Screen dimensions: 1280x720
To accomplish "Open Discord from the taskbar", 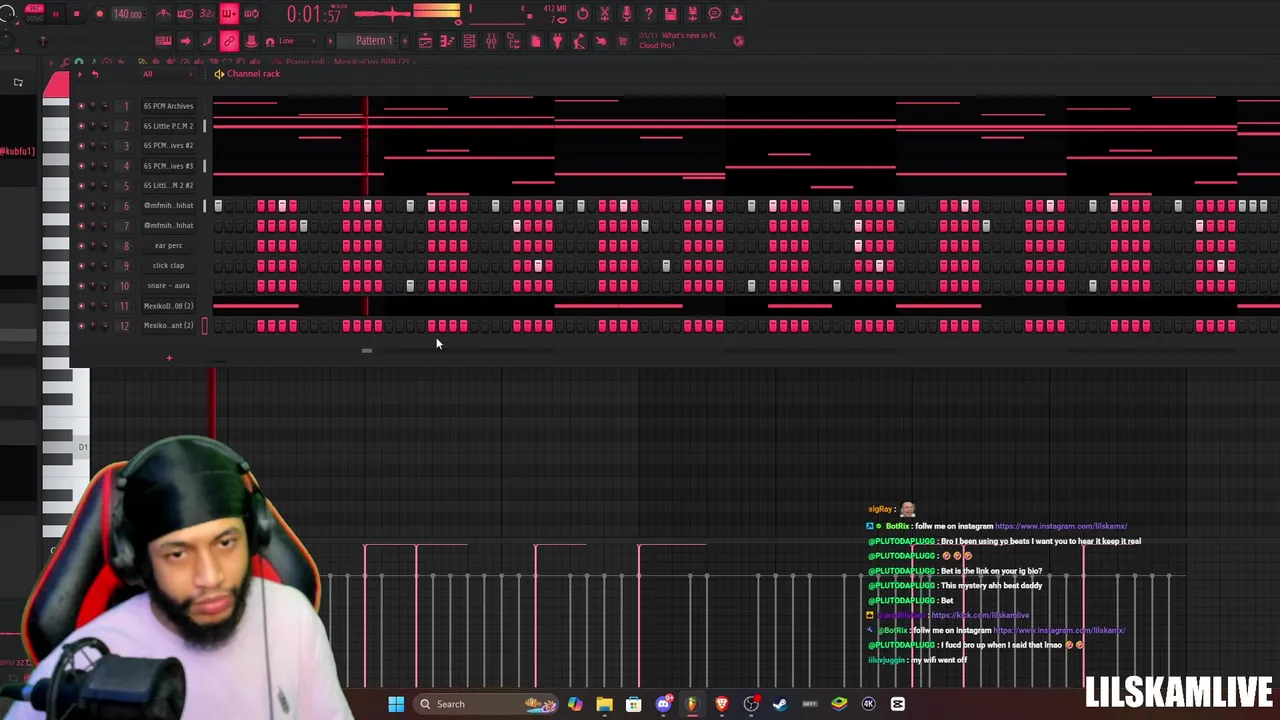I will 663,704.
